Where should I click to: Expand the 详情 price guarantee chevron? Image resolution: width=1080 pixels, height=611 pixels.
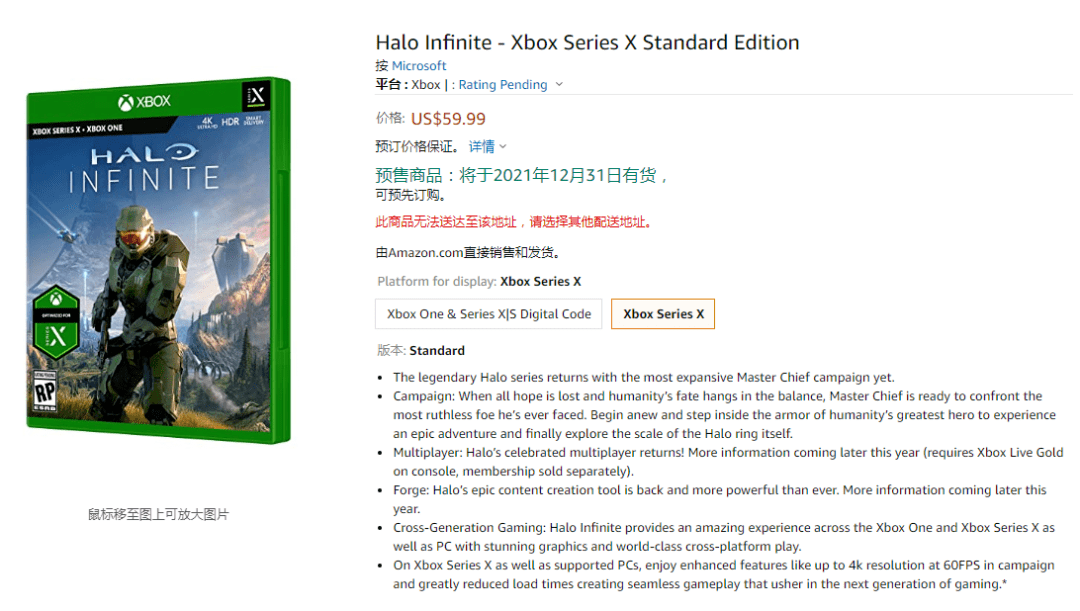click(x=503, y=147)
